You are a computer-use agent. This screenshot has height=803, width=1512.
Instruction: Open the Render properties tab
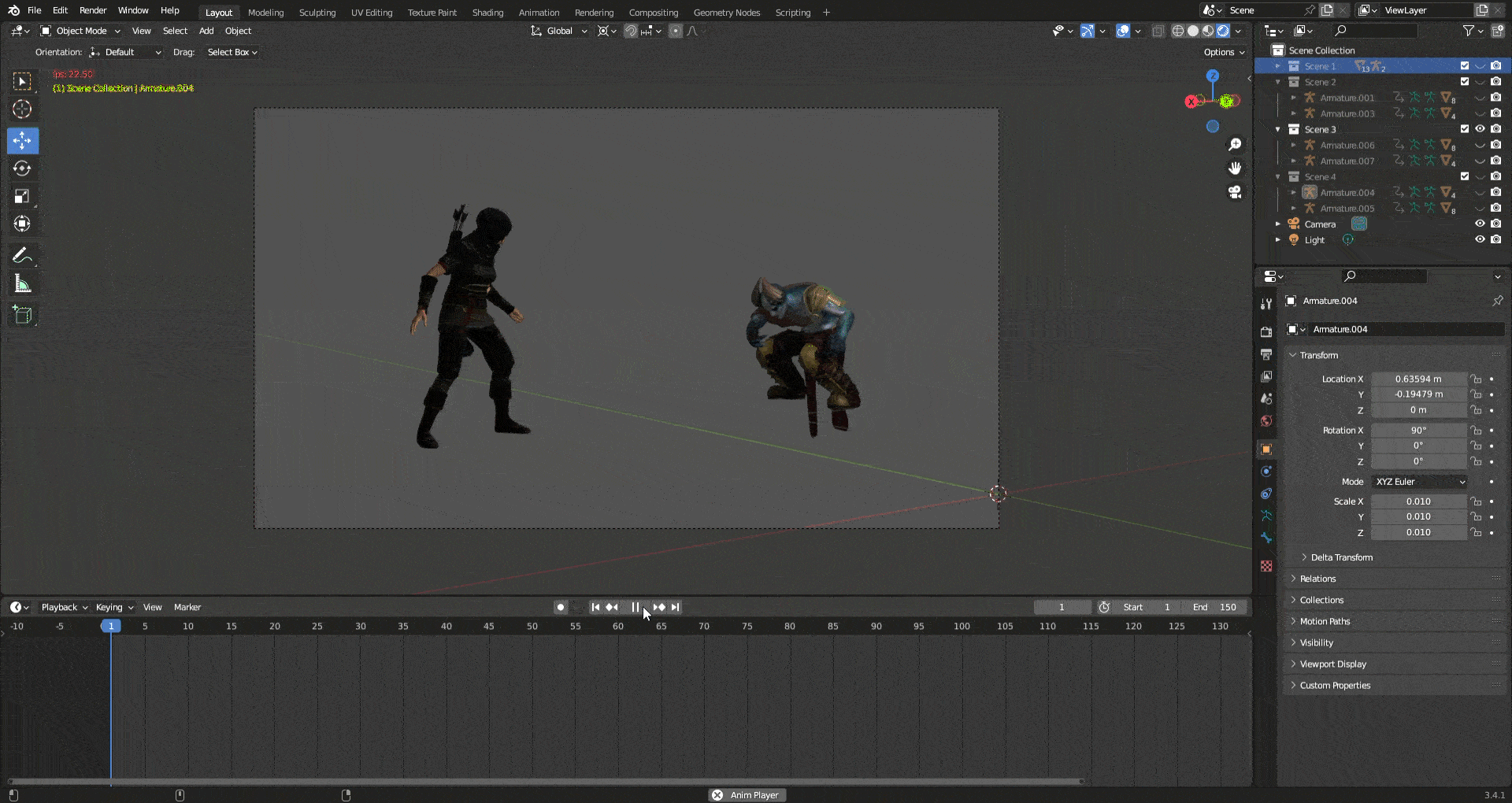point(1266,332)
